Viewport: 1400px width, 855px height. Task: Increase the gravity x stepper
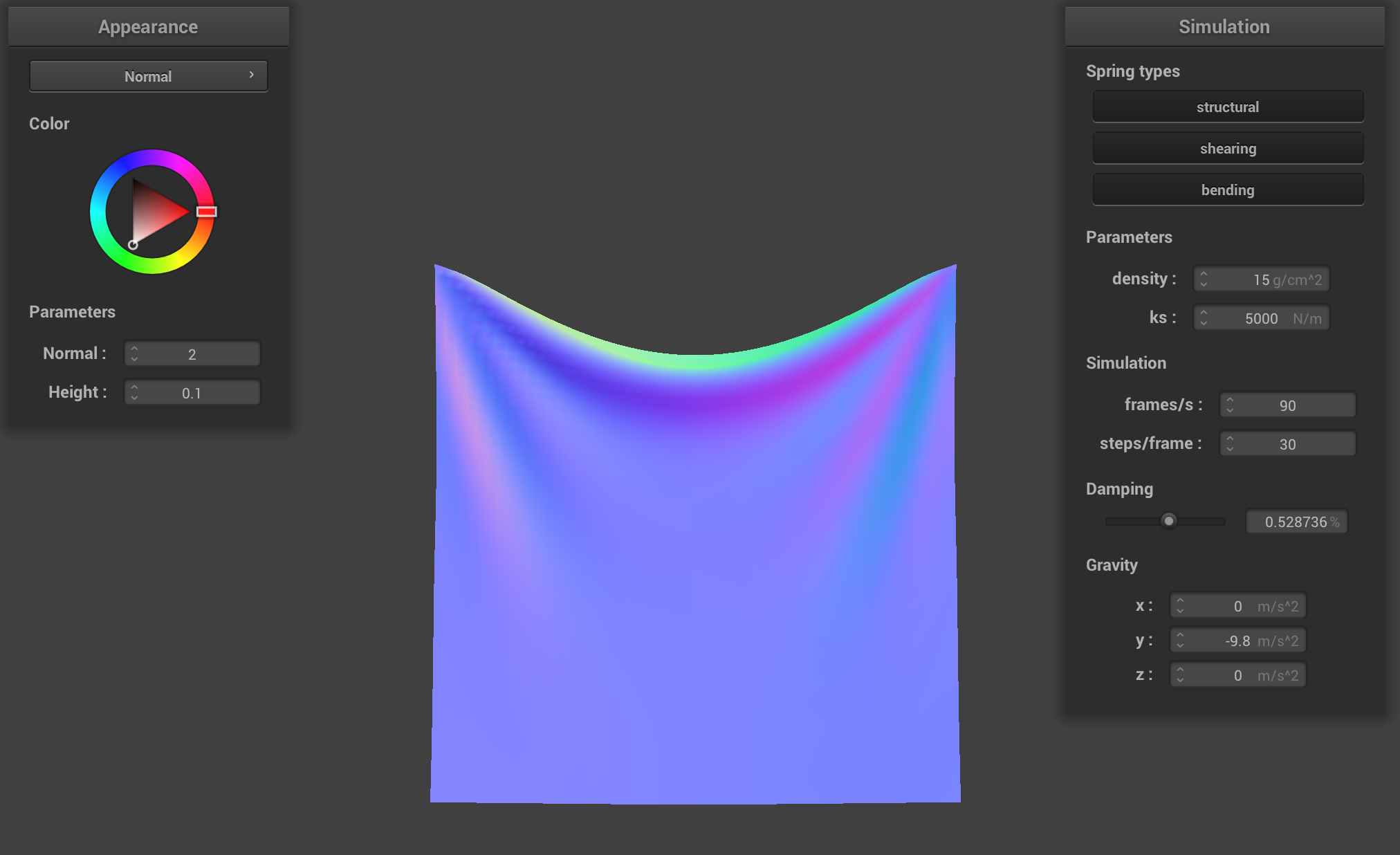1180,600
